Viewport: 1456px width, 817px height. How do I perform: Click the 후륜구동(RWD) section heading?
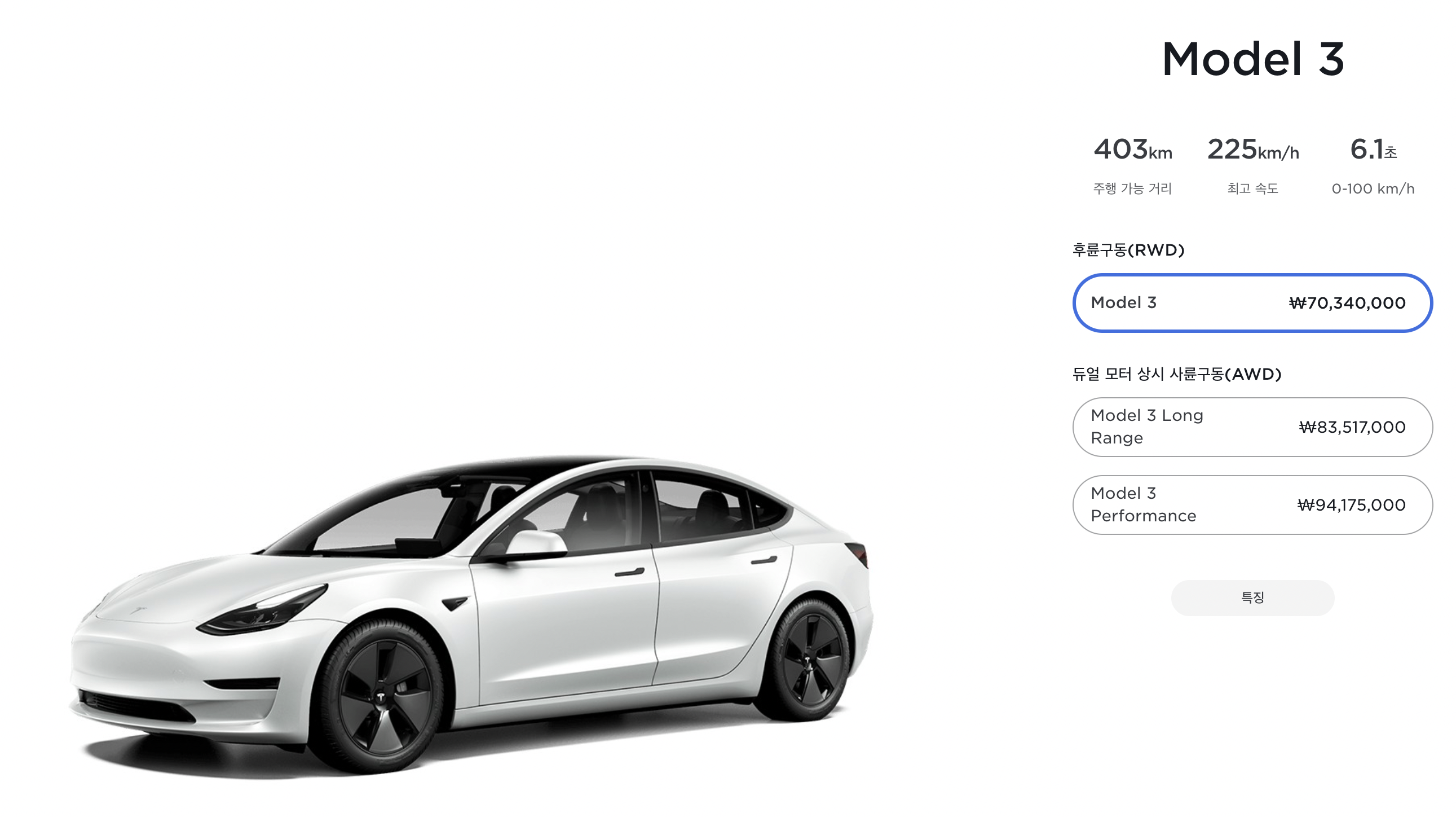tap(1128, 250)
